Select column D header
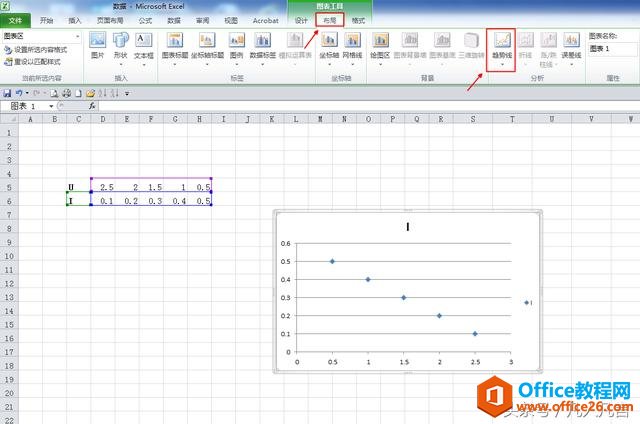640x424 pixels. pyautogui.click(x=103, y=119)
